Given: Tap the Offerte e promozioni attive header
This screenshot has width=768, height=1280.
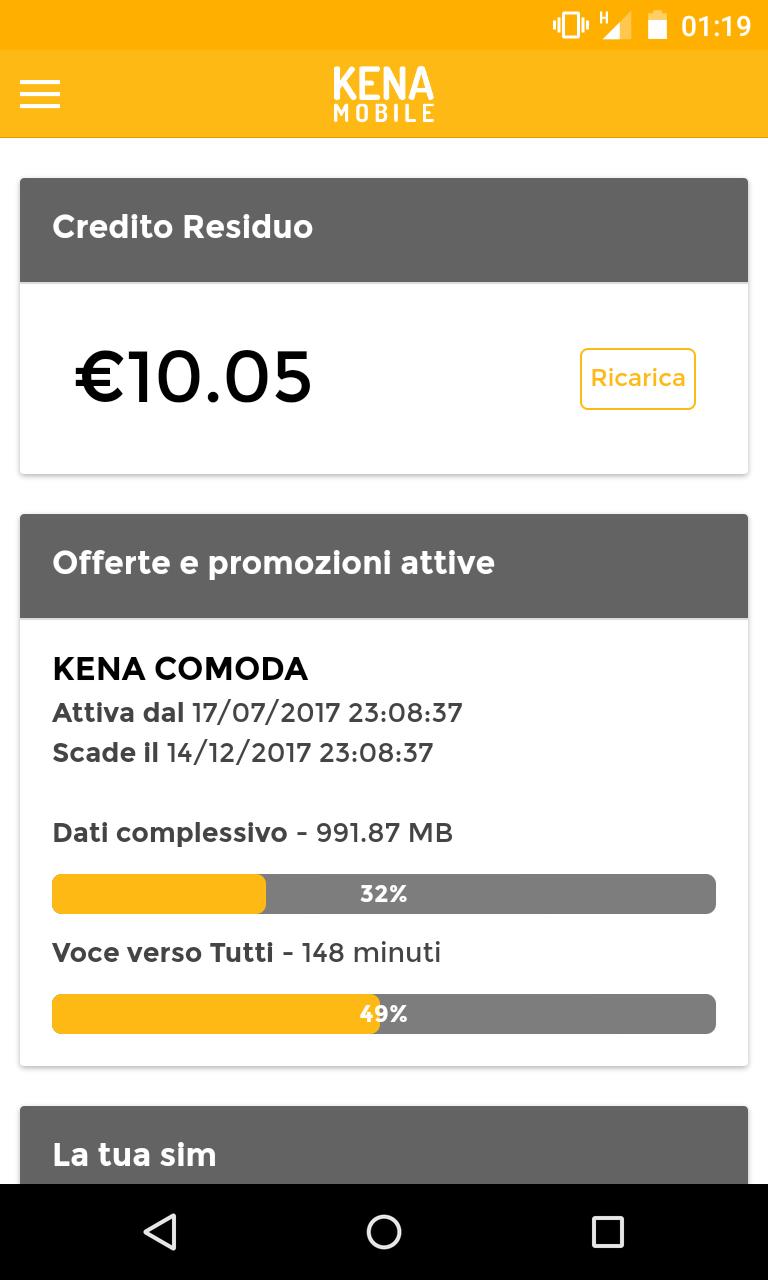Looking at the screenshot, I should 384,564.
